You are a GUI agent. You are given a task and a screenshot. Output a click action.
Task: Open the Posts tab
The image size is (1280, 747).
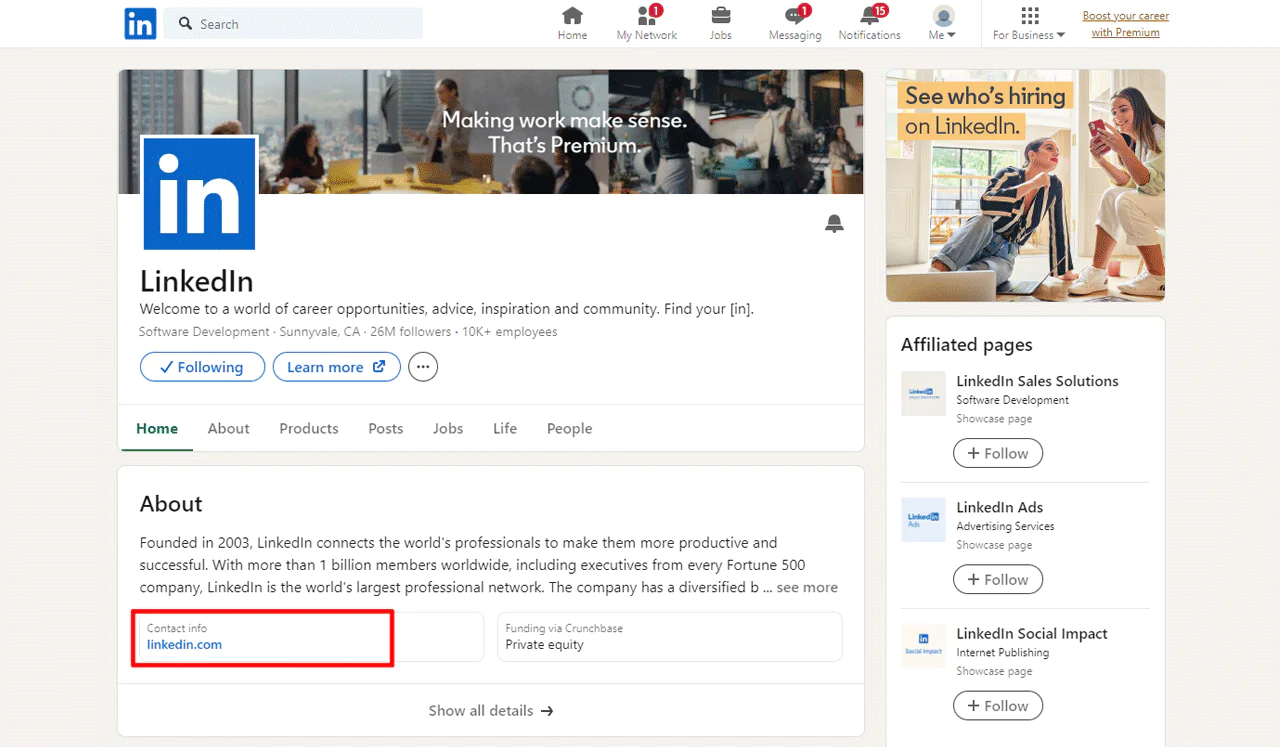point(385,428)
